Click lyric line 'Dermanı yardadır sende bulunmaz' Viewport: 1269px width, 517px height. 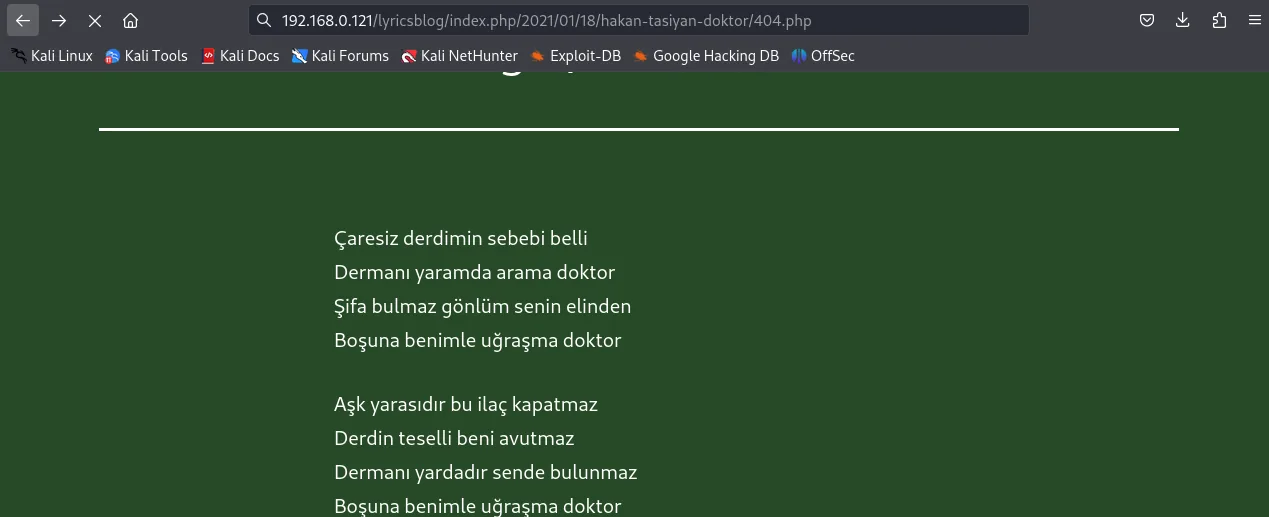486,473
